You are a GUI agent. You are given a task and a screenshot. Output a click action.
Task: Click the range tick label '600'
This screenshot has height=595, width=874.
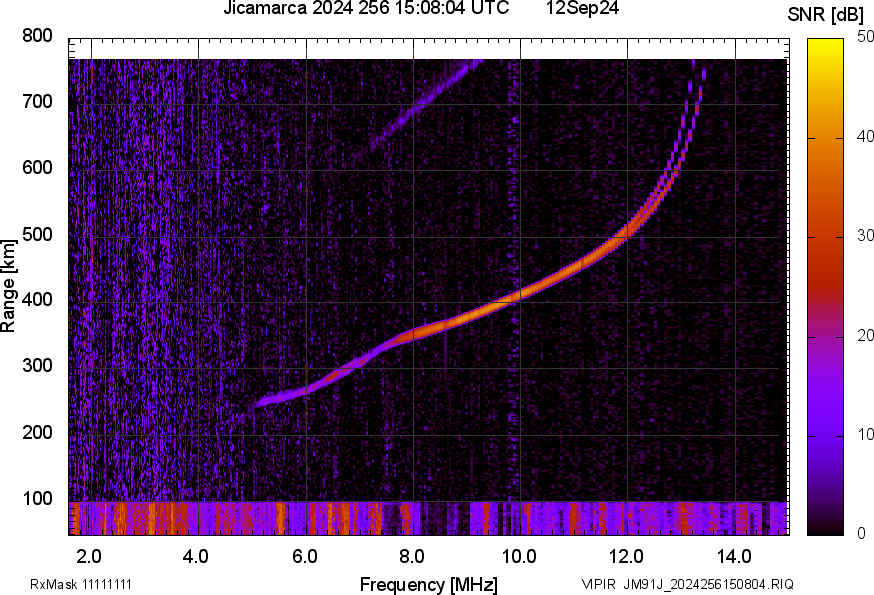(x=37, y=168)
